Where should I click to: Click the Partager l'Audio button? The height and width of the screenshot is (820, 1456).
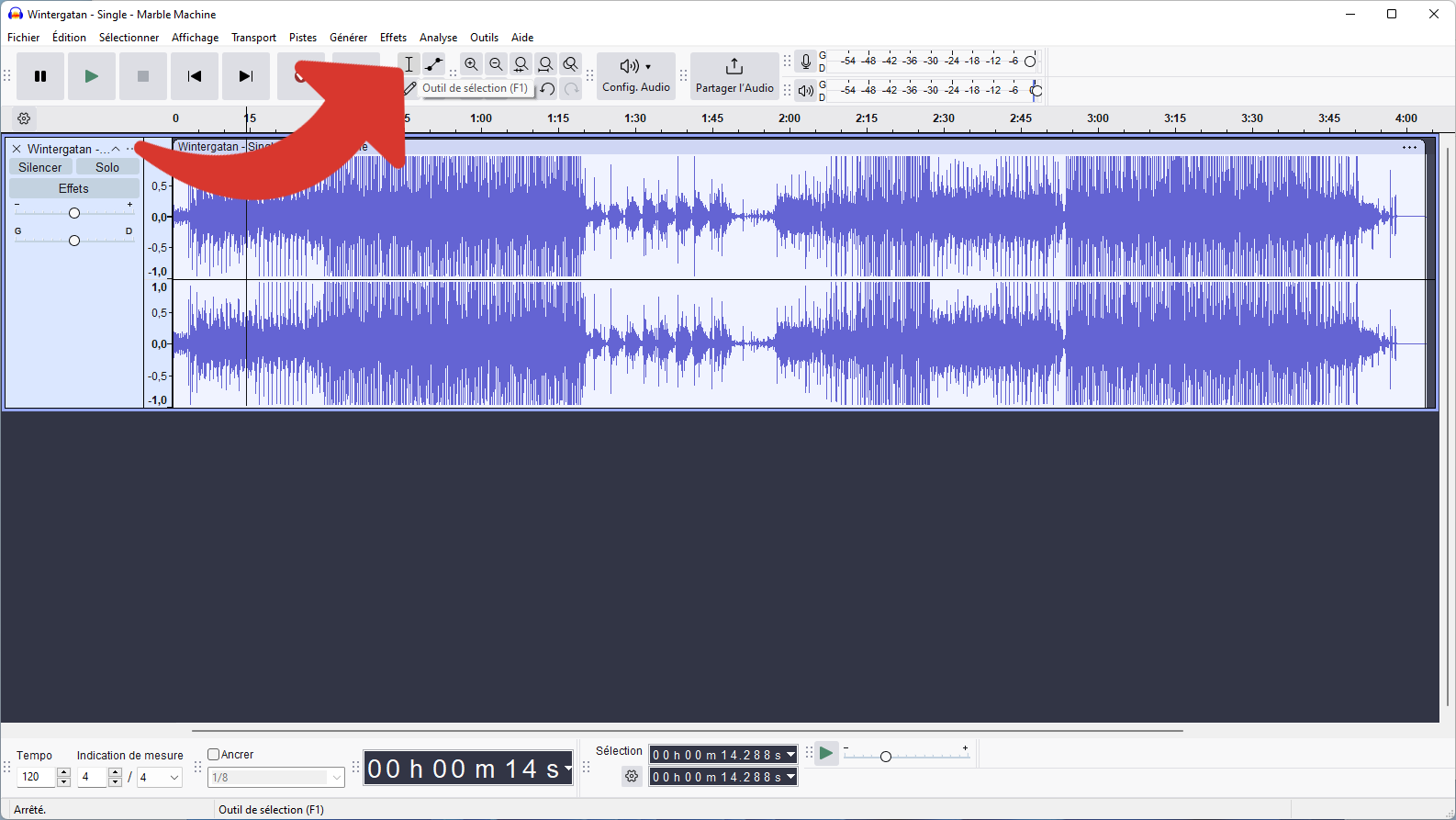tap(734, 75)
